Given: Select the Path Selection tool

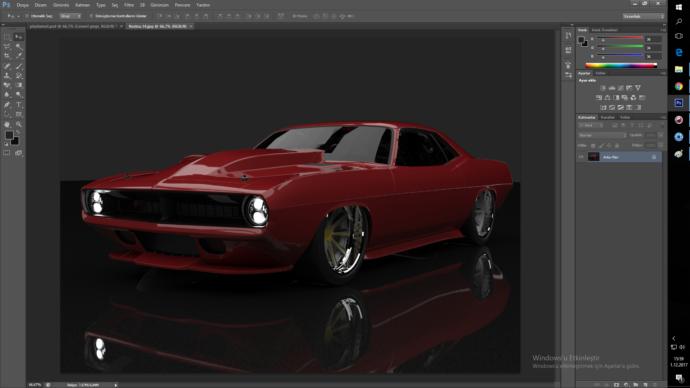Looking at the screenshot, I should pyautogui.click(x=7, y=114).
